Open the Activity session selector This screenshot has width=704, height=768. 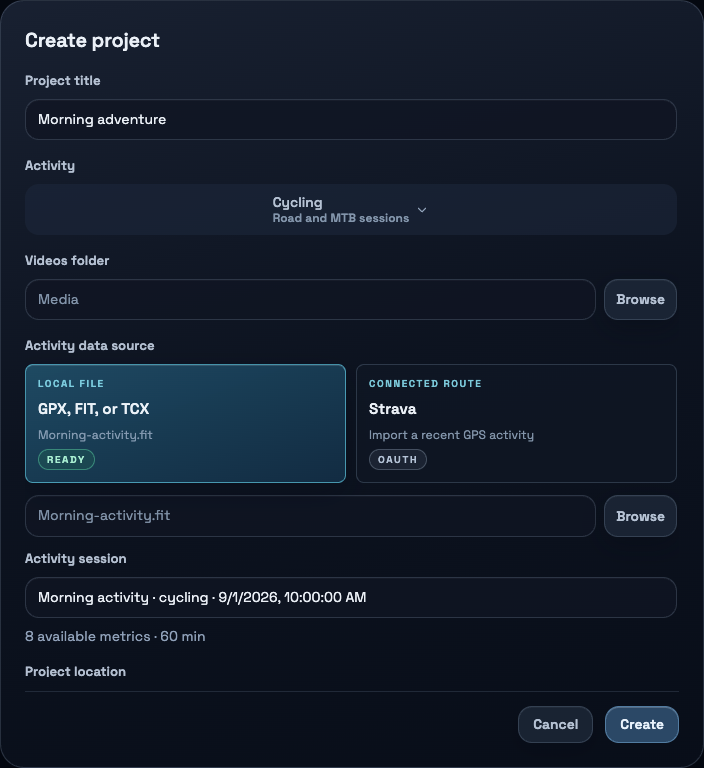point(351,598)
